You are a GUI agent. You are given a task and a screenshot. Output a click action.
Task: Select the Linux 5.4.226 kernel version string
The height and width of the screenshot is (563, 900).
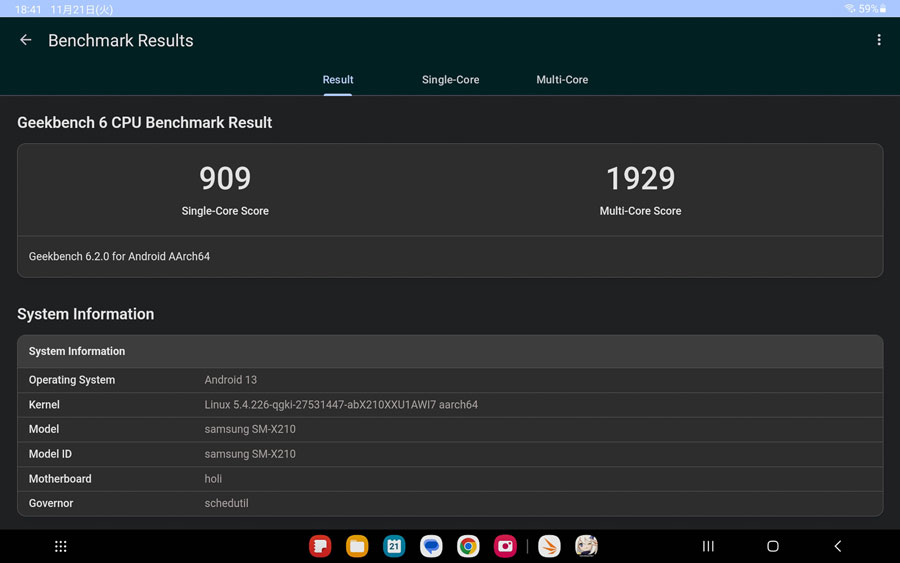click(x=341, y=405)
